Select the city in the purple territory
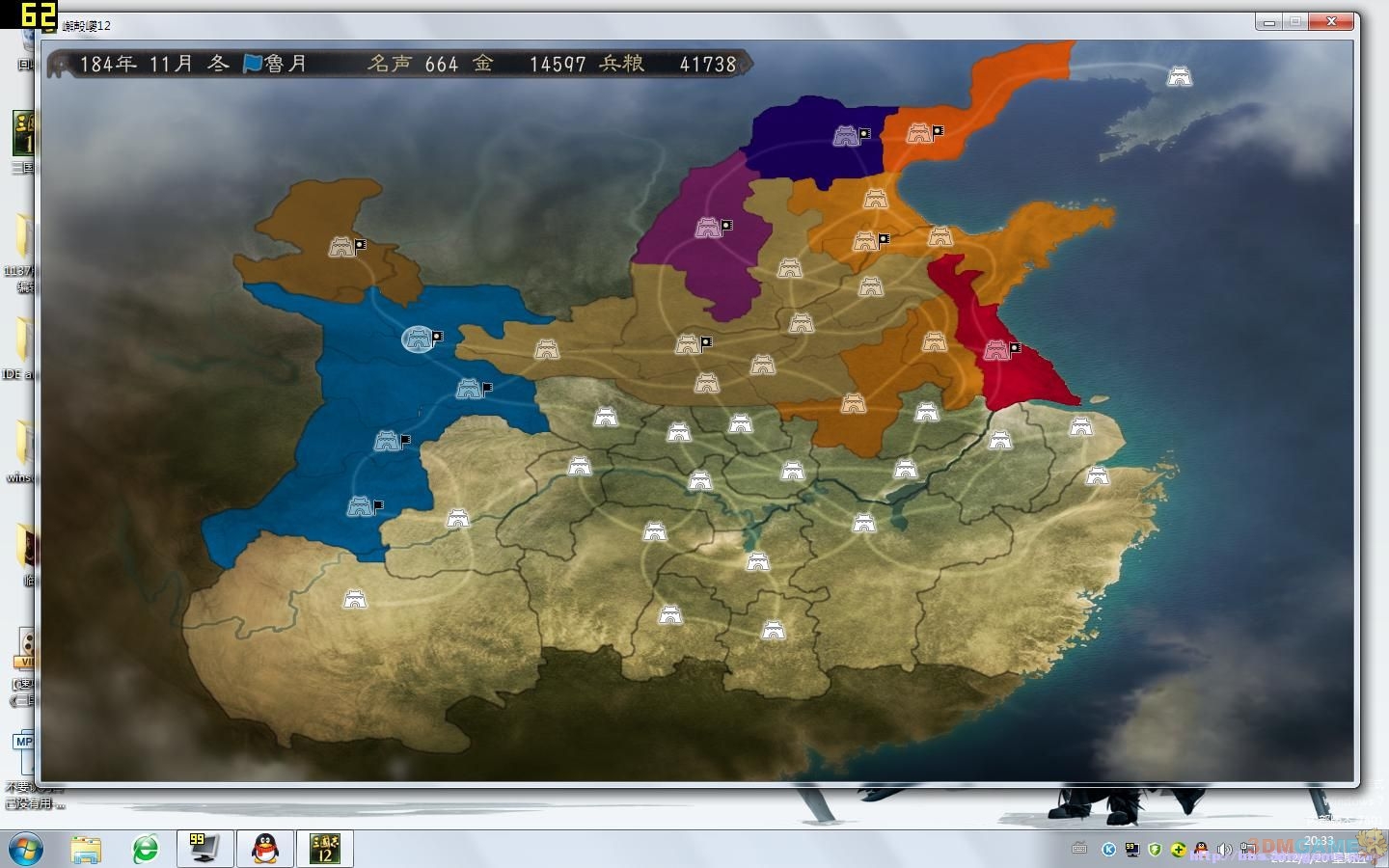The width and height of the screenshot is (1389, 868). click(x=709, y=228)
